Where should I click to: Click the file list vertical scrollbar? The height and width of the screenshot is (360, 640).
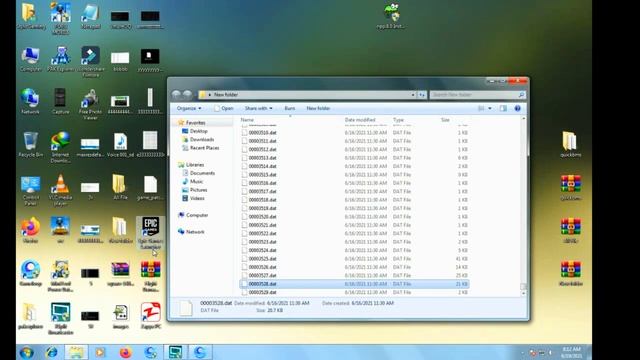[x=524, y=206]
